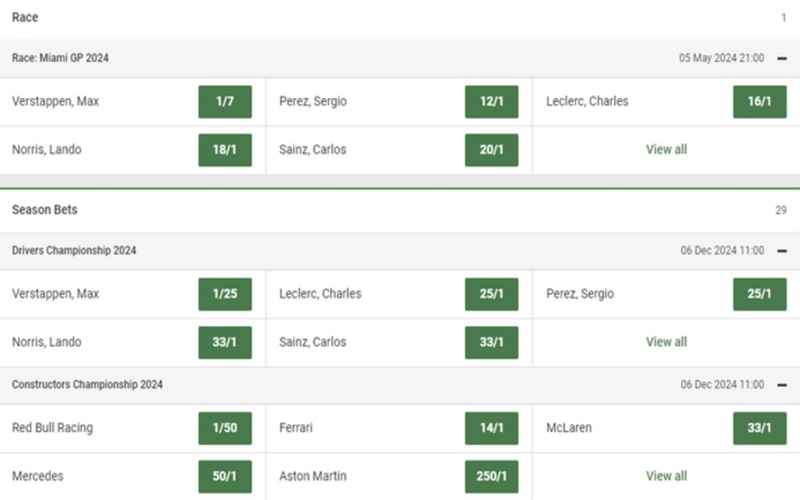View all Drivers Championship 2024 odds

pos(666,342)
